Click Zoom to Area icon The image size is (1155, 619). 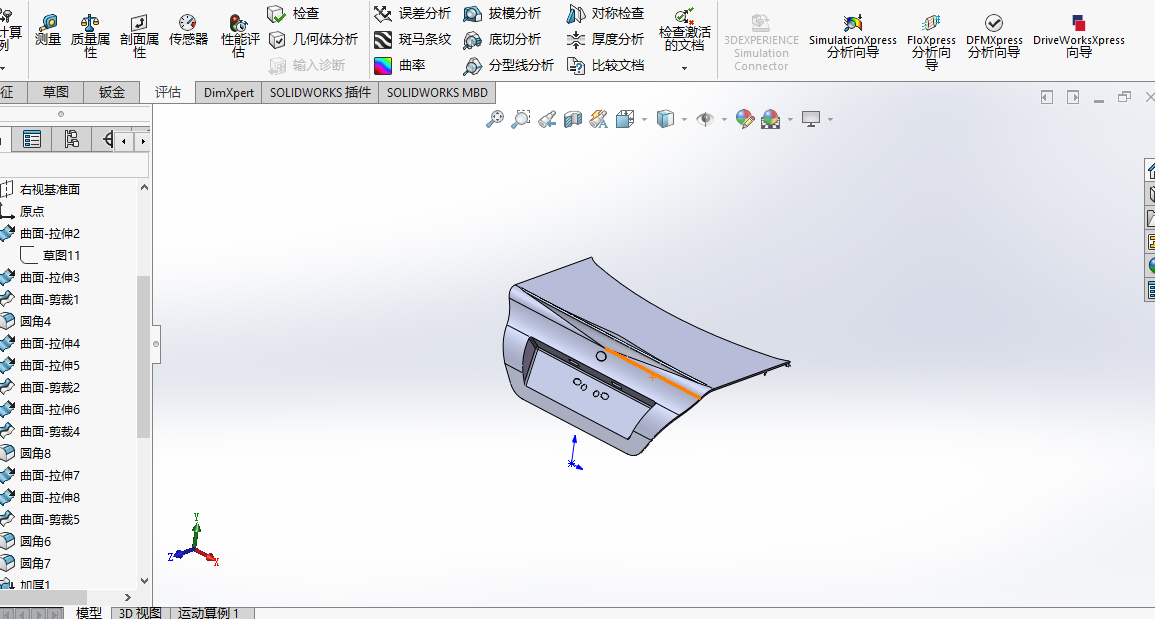(521, 119)
